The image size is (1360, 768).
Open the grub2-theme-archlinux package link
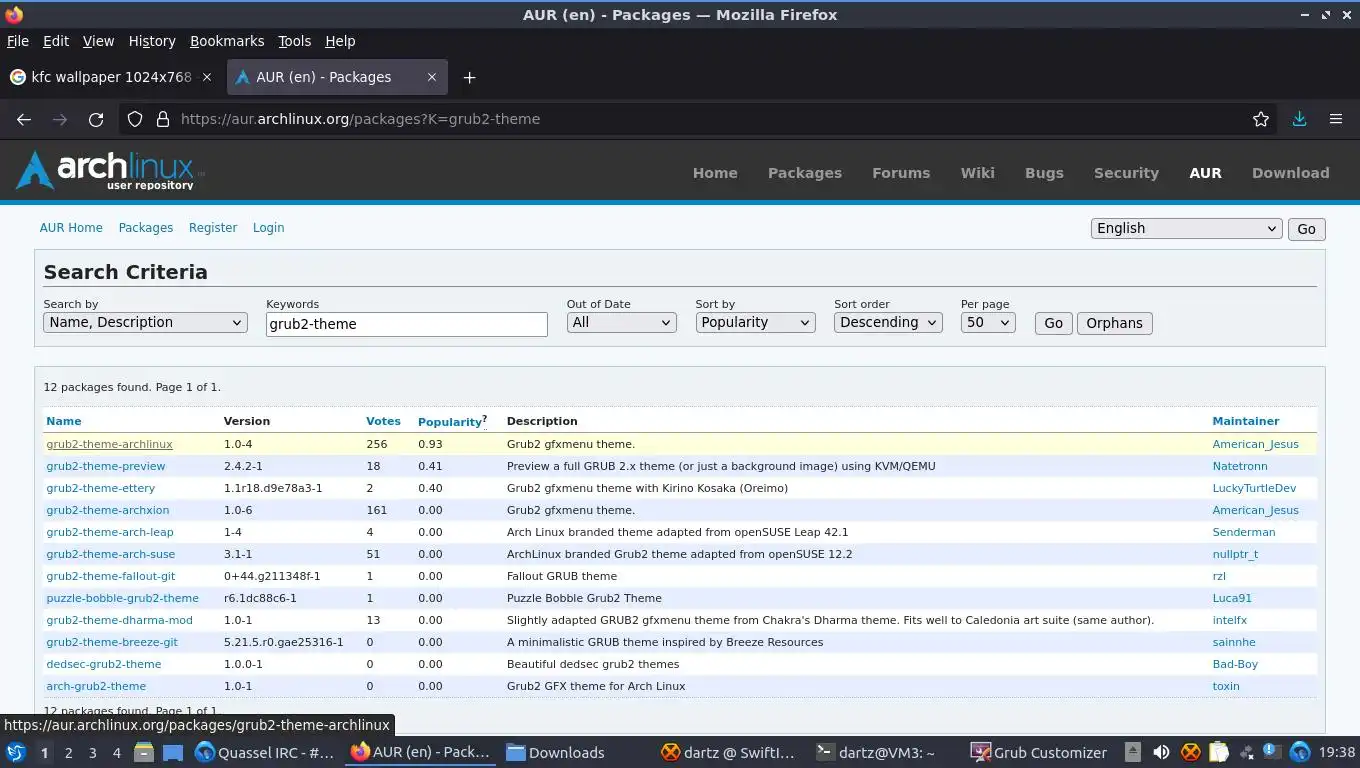pos(109,444)
